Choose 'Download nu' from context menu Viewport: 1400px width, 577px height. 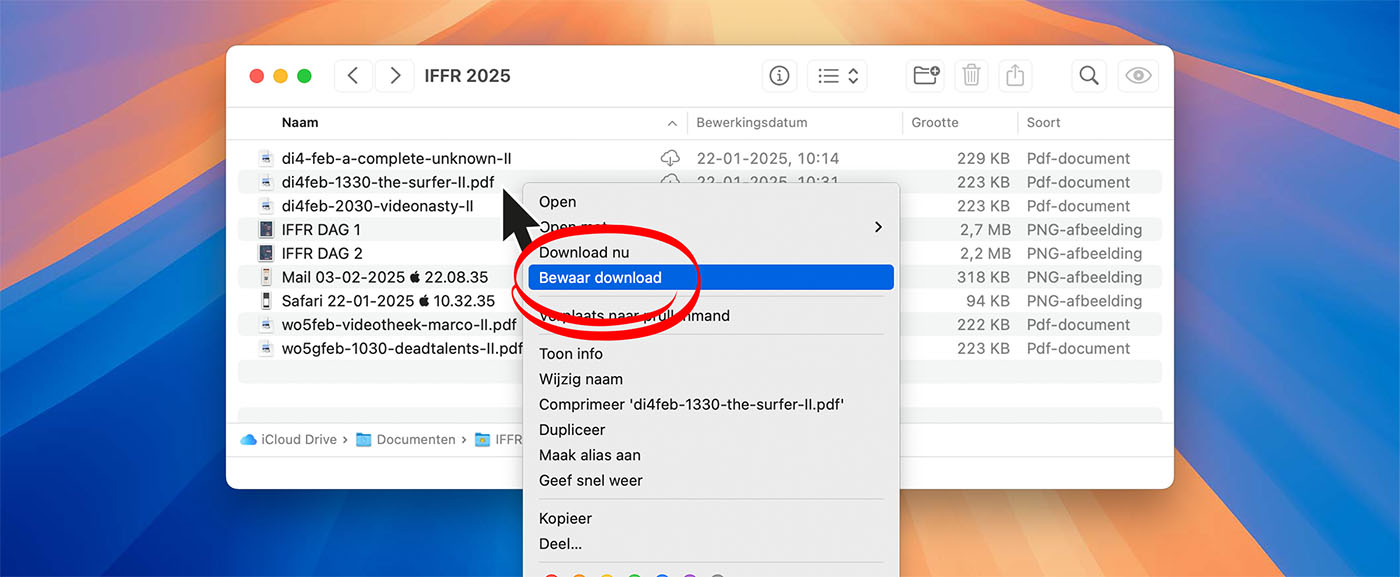pos(584,253)
